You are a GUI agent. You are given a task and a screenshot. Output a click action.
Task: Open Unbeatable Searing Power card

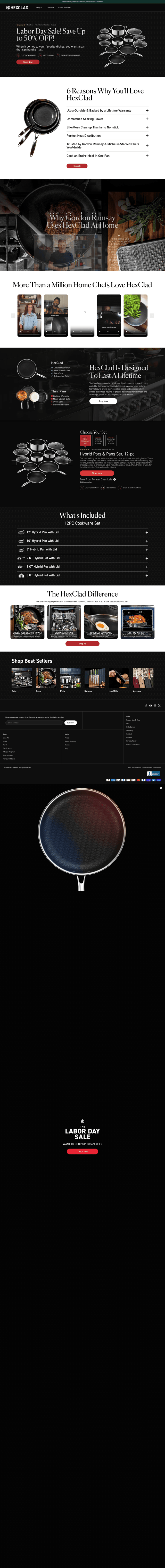point(27,622)
